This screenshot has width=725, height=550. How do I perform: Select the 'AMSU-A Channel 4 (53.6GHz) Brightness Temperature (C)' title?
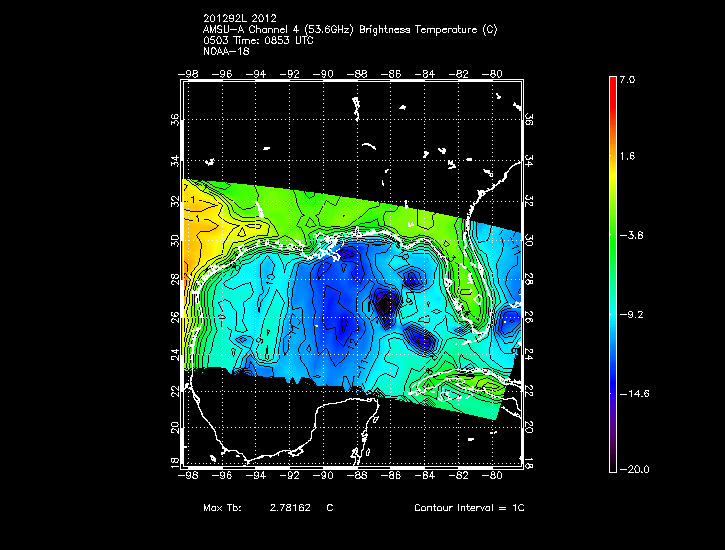(350, 30)
